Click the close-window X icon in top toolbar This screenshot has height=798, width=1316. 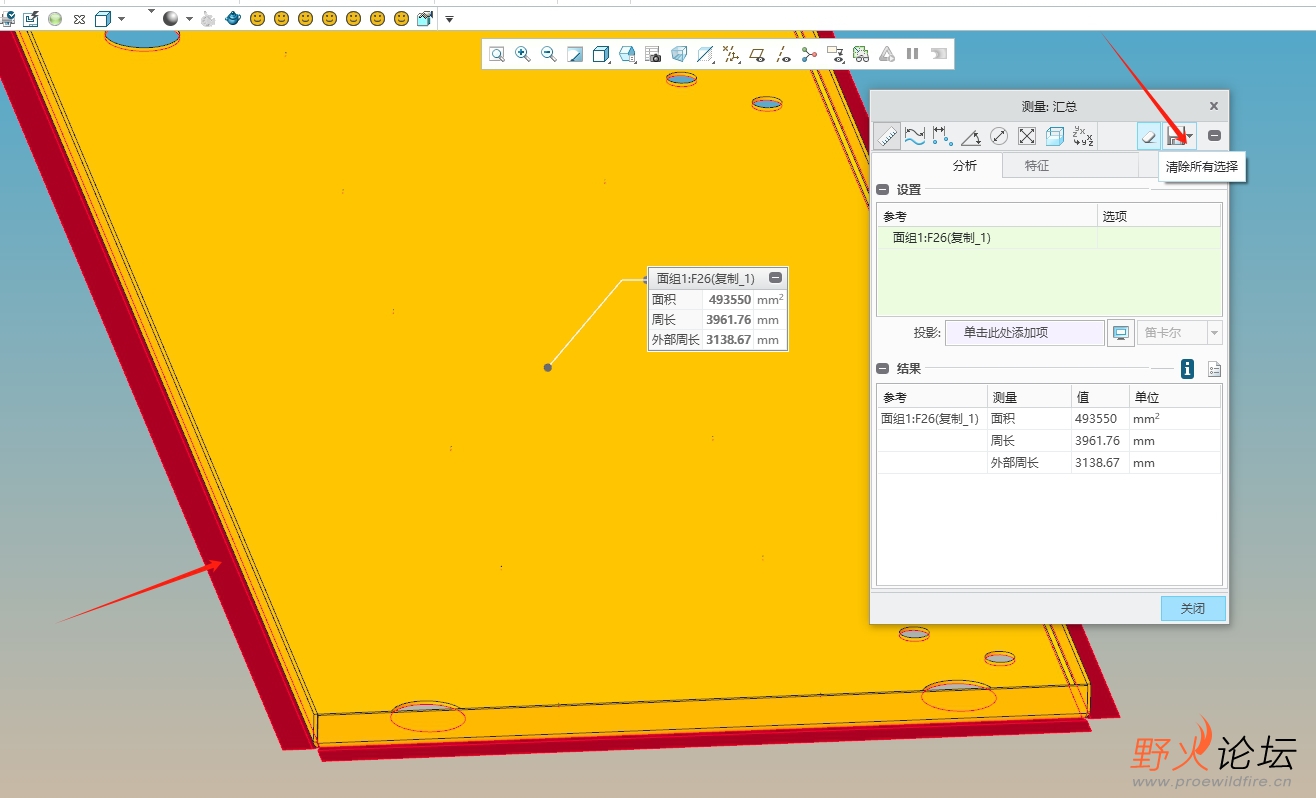coord(79,19)
